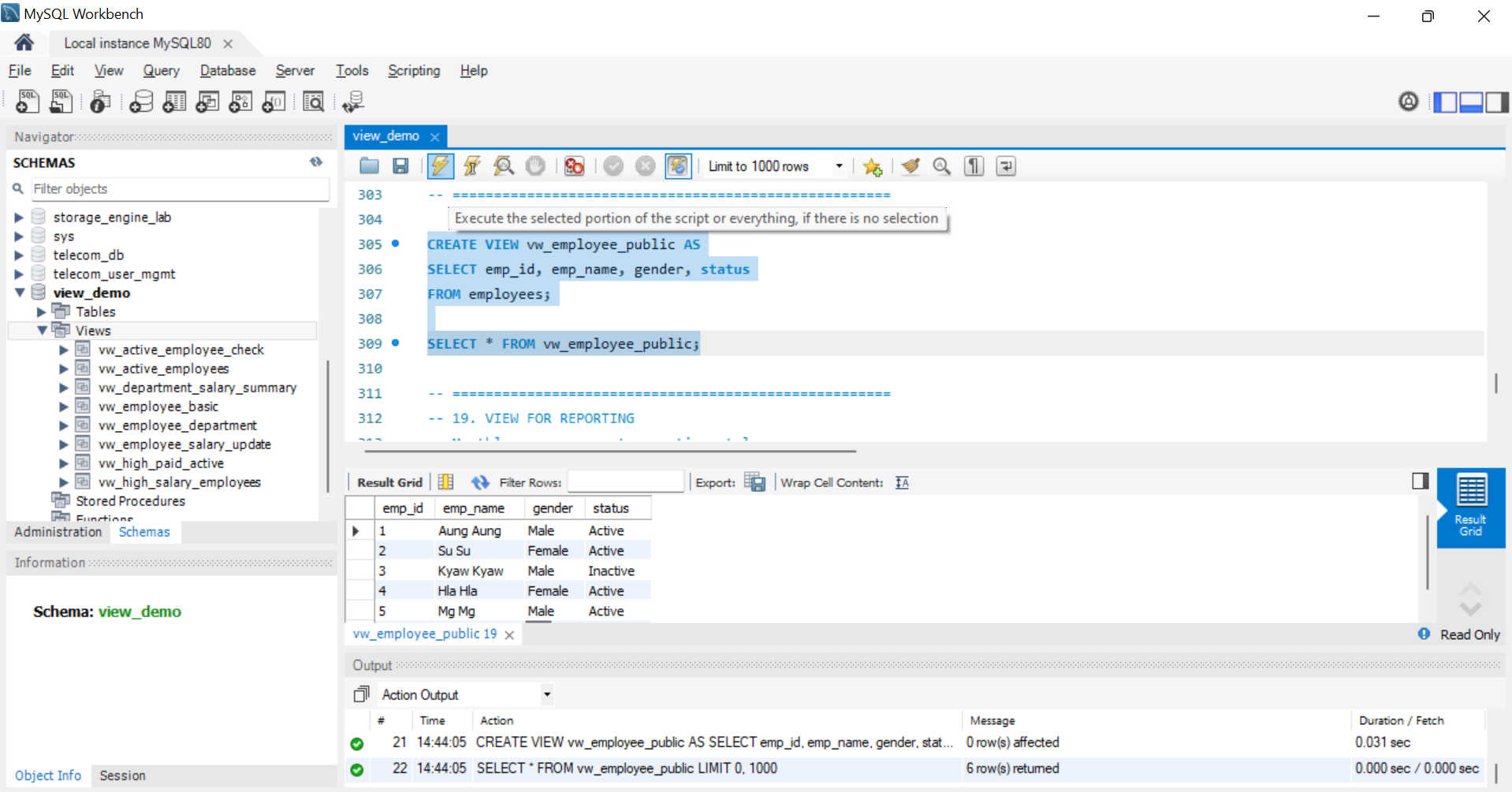
Task: Open the Database menu
Action: (228, 70)
